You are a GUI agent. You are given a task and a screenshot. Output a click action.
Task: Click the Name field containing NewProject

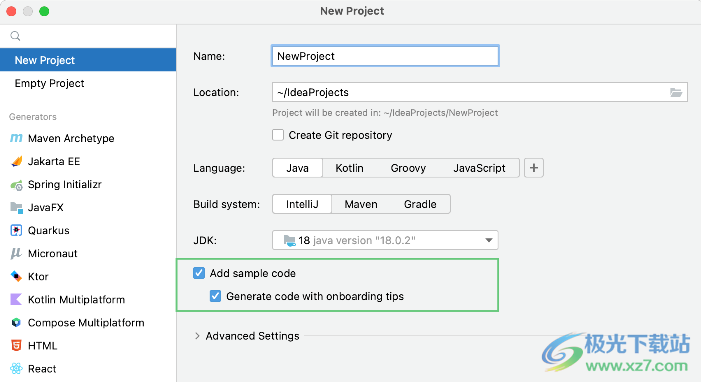tap(385, 56)
